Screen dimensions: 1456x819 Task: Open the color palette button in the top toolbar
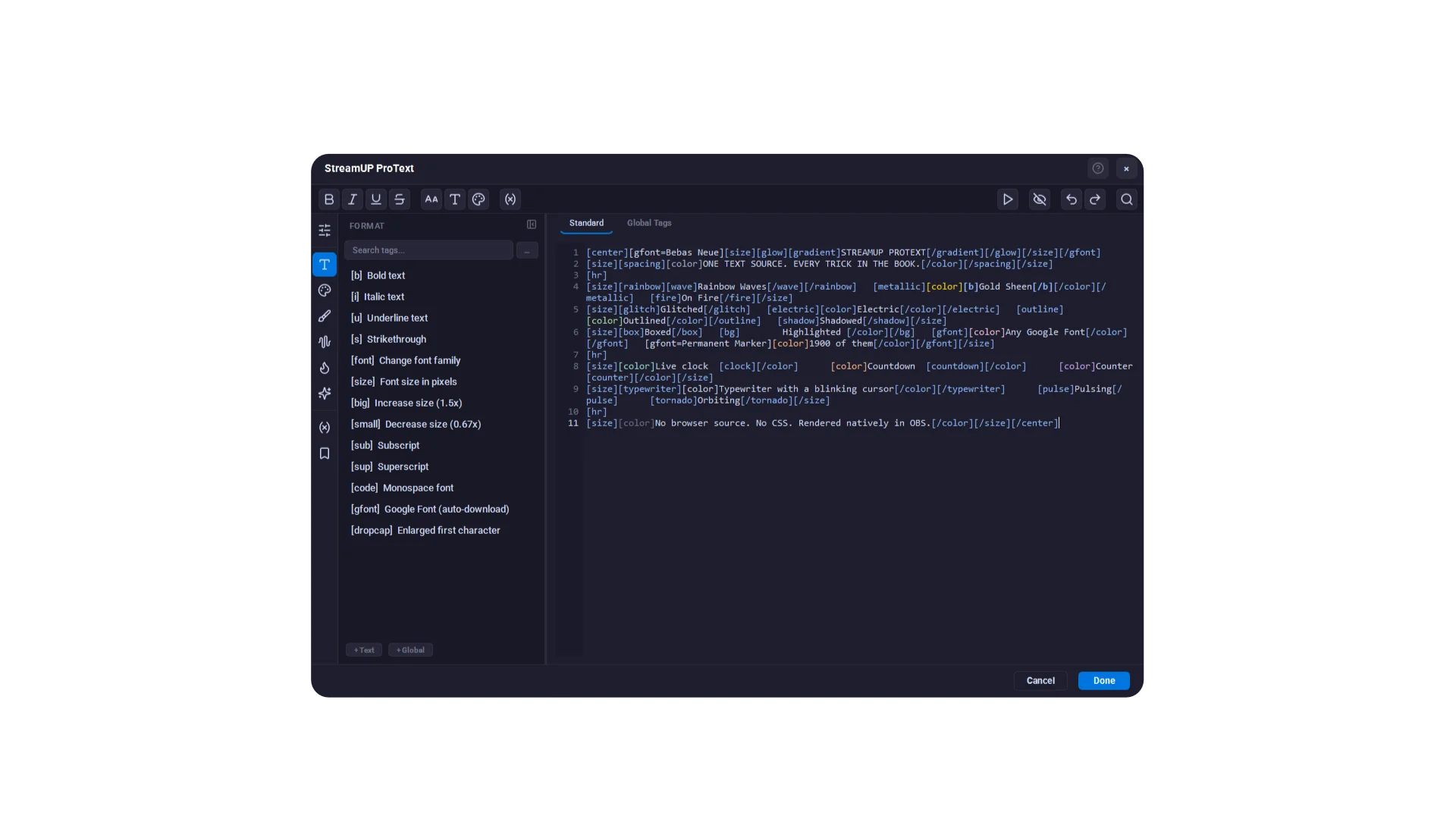point(479,199)
